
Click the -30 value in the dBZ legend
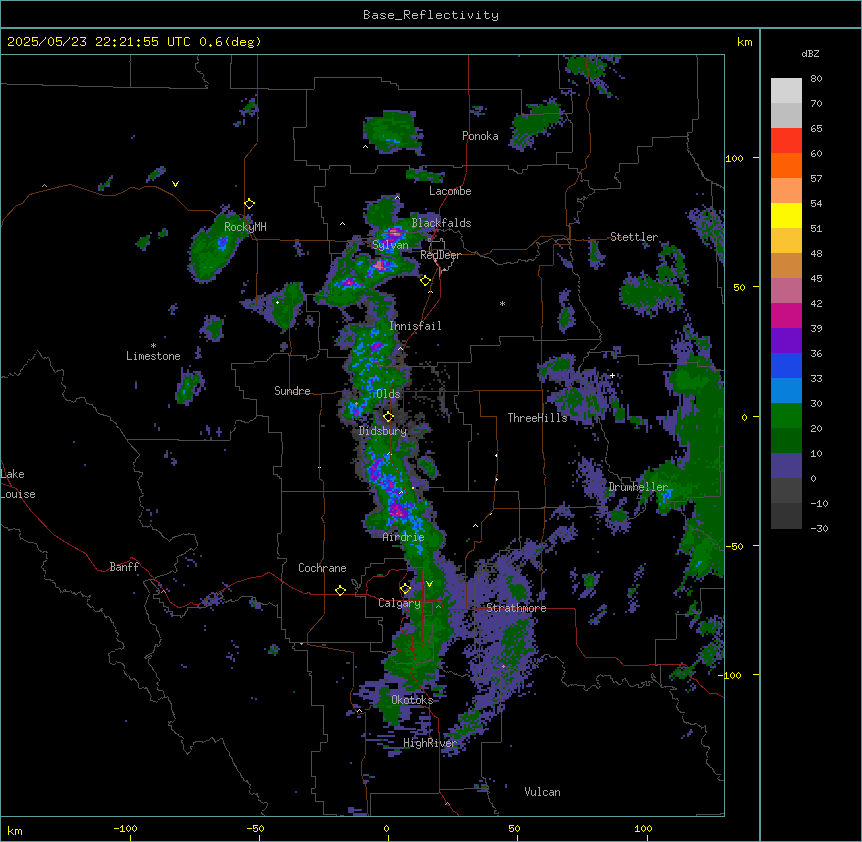pyautogui.click(x=819, y=529)
